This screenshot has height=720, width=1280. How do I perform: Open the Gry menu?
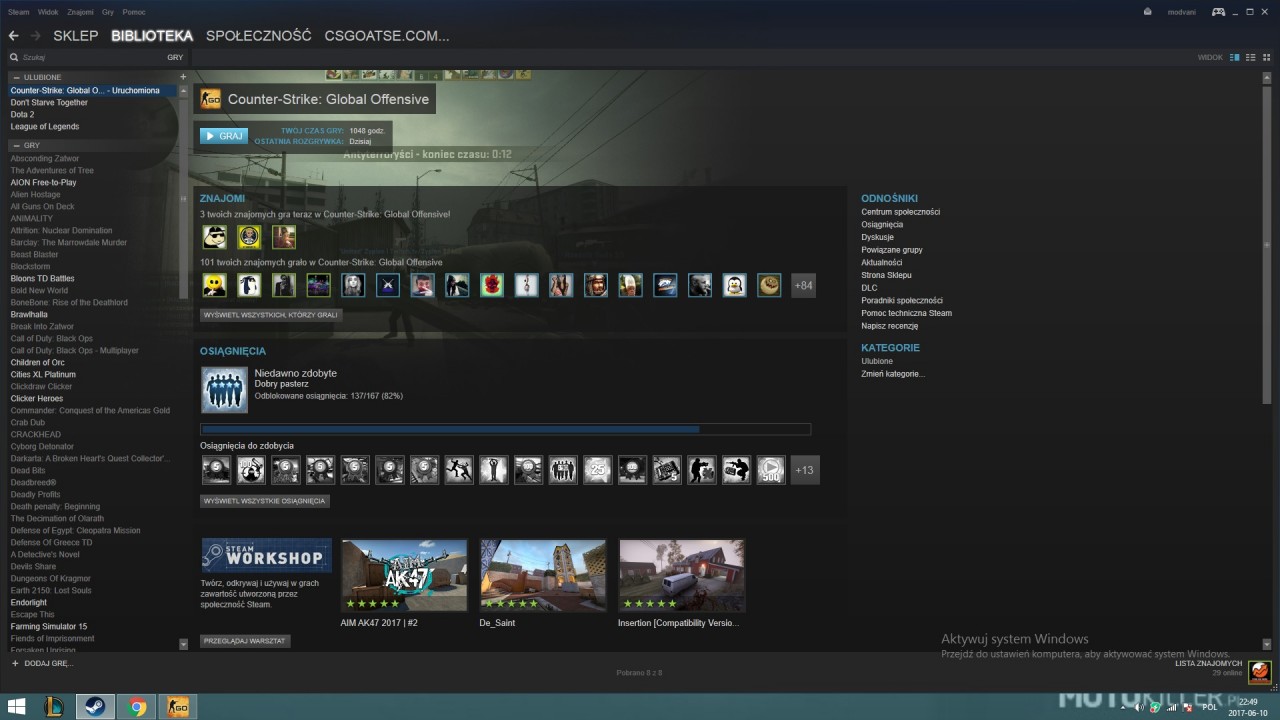point(108,12)
